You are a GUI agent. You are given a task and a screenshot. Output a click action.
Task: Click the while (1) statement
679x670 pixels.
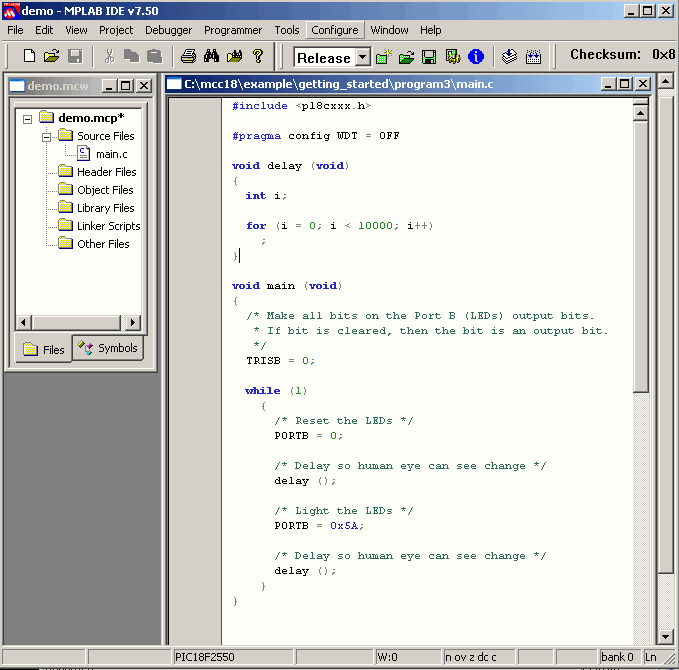(x=276, y=391)
